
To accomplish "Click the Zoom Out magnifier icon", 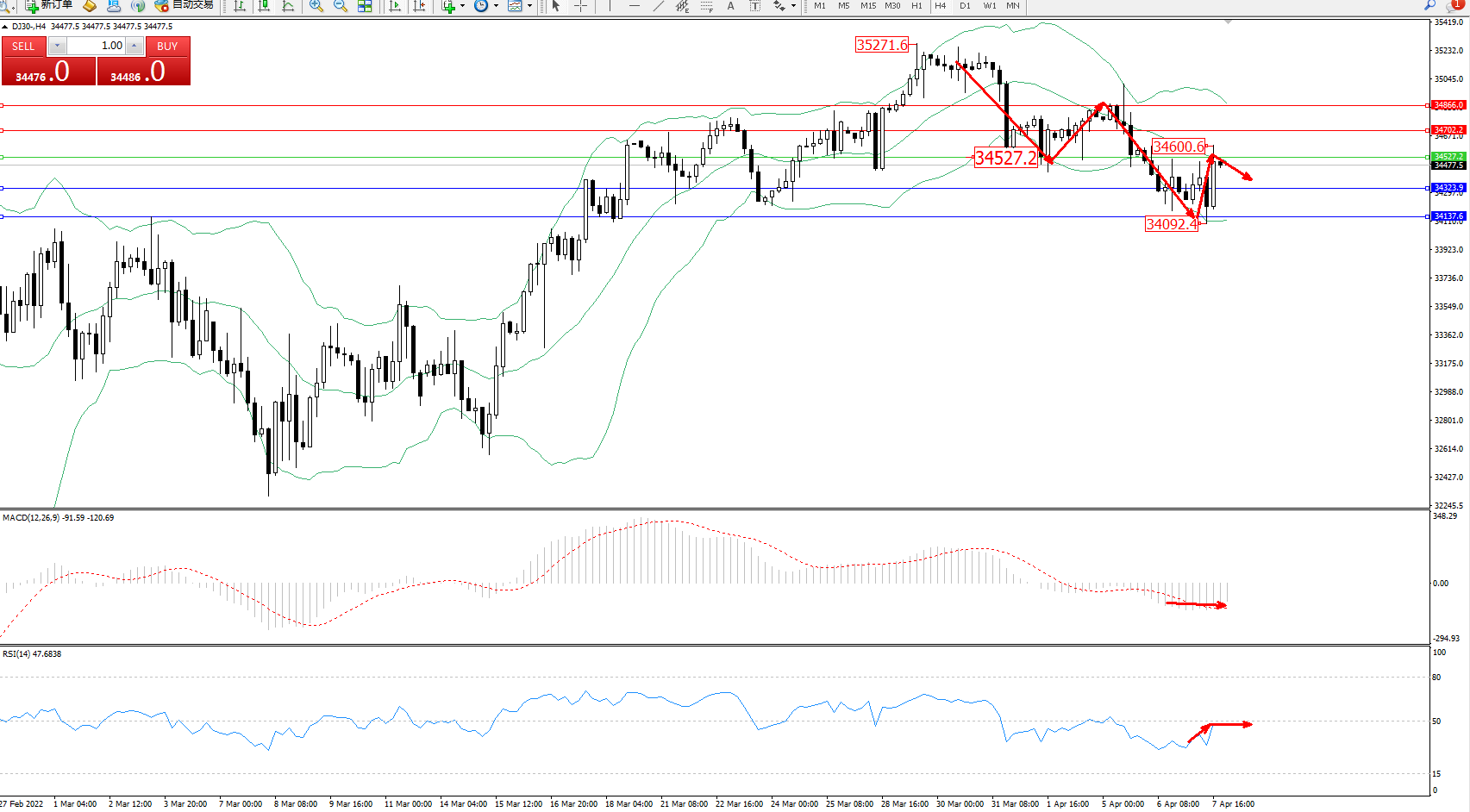I will click(341, 6).
